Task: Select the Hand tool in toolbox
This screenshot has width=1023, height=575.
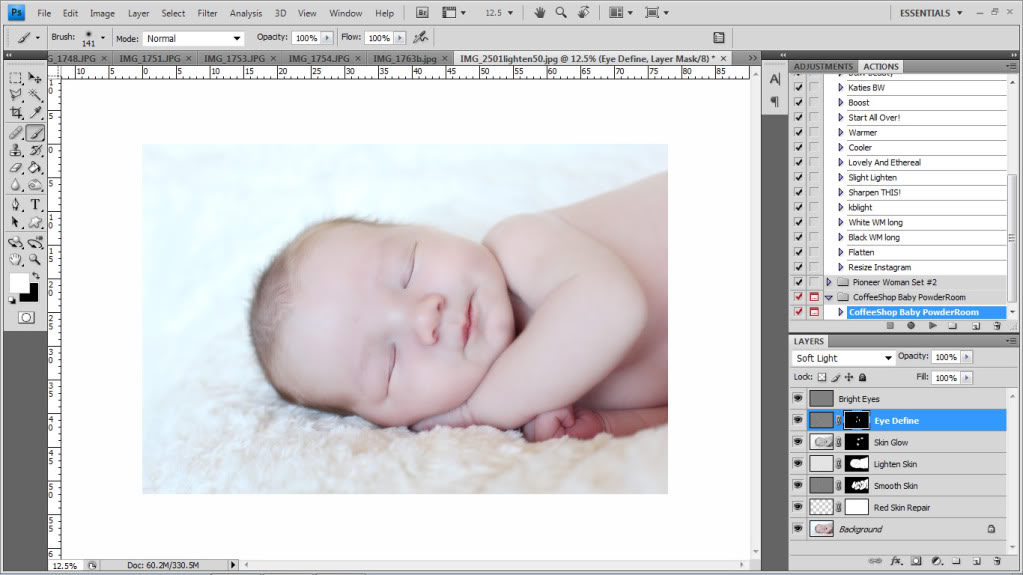Action: click(16, 260)
